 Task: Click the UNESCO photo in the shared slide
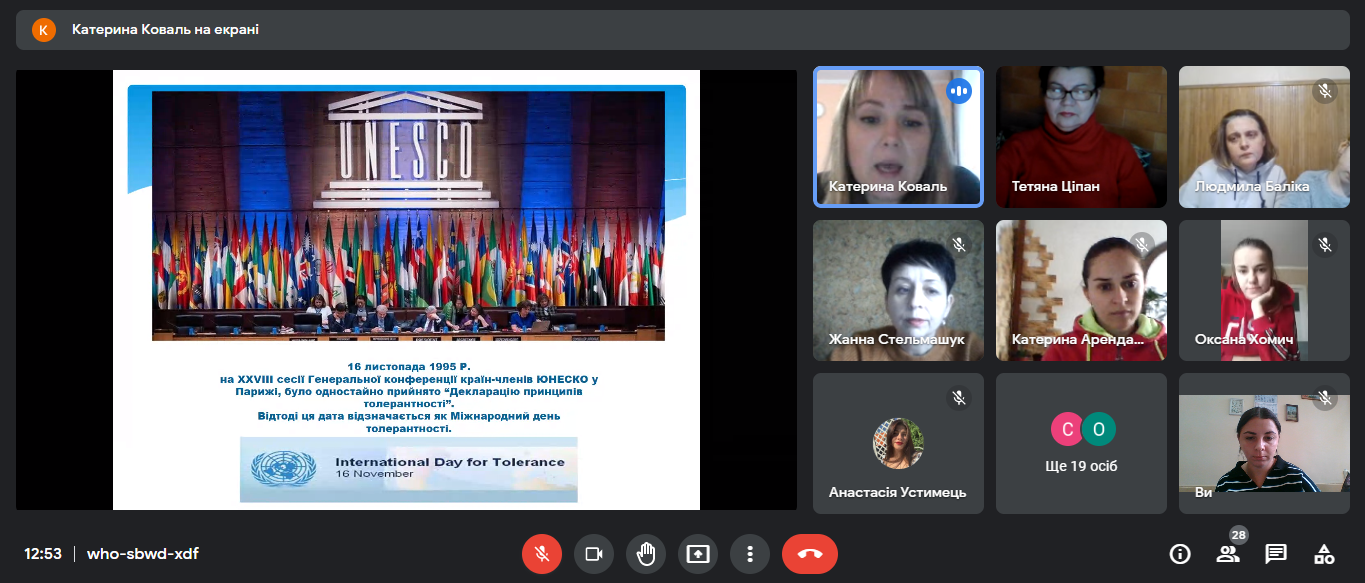pos(408,216)
